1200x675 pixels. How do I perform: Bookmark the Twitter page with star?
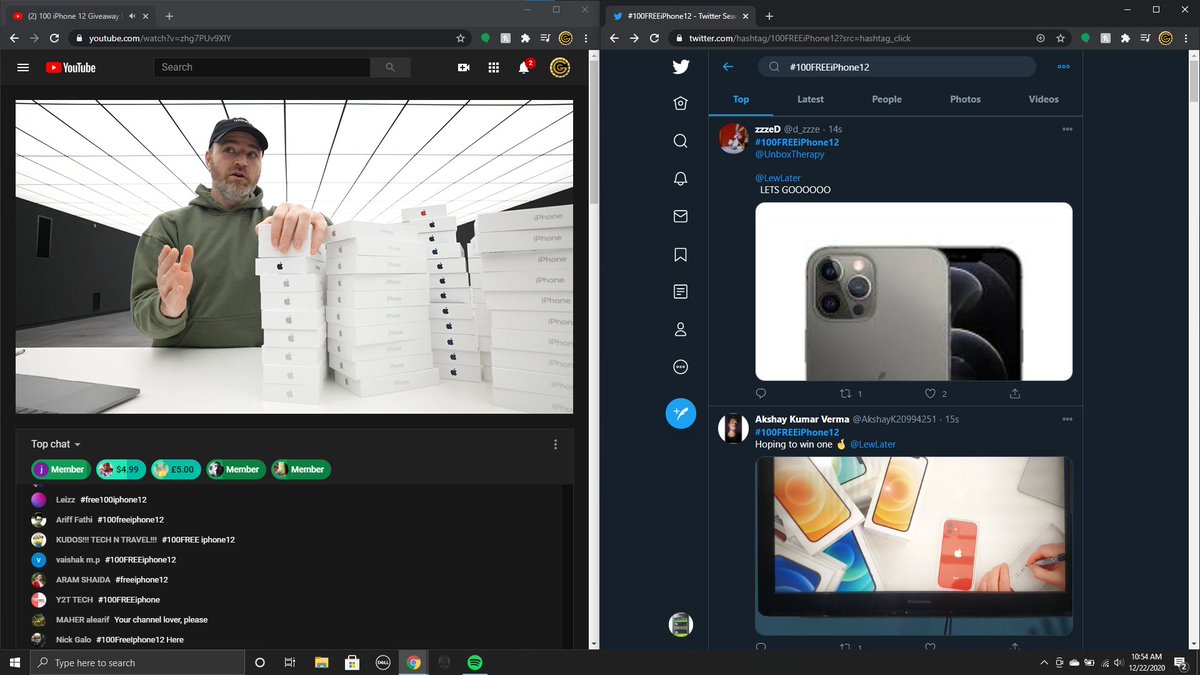(x=1063, y=38)
